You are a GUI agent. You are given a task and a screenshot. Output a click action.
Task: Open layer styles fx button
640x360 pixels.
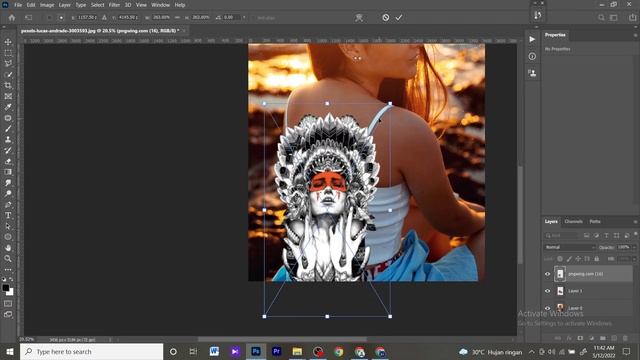(x=569, y=338)
